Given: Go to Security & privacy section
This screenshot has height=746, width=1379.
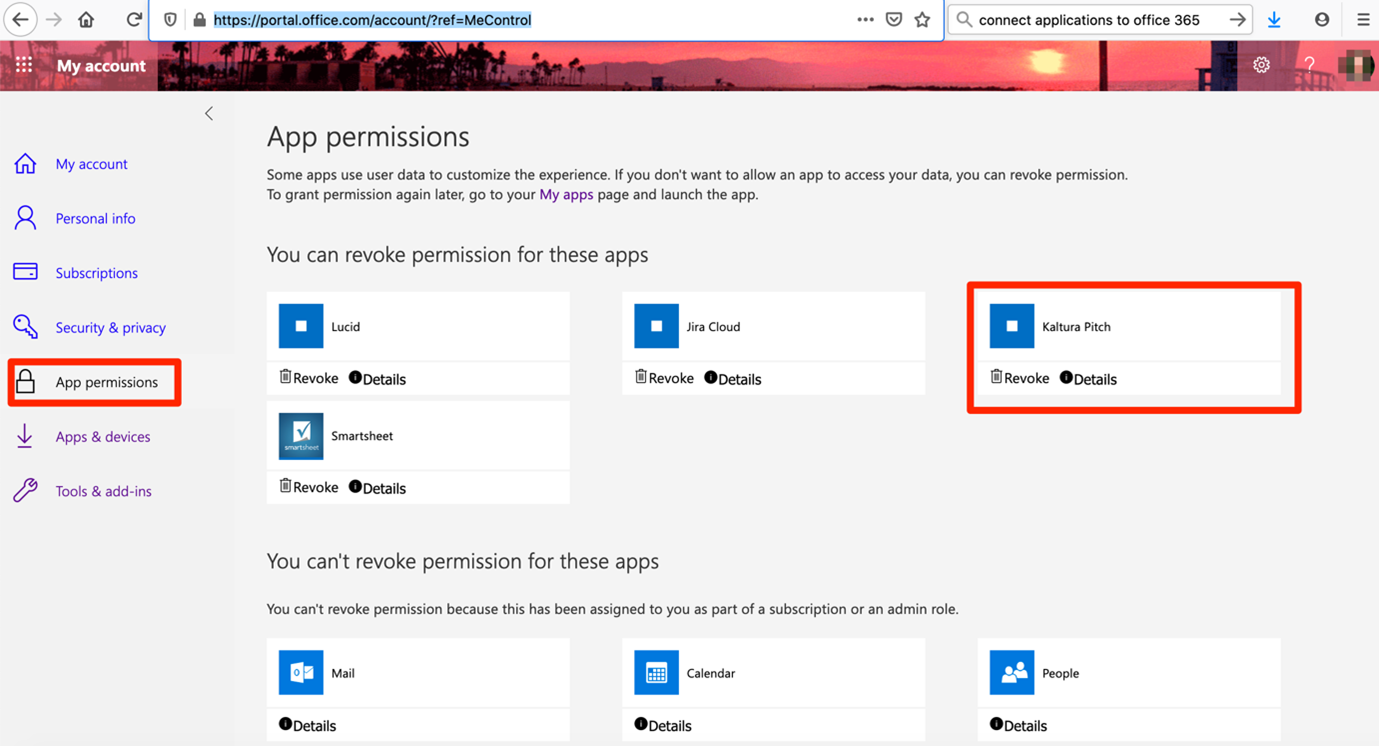Looking at the screenshot, I should 110,327.
